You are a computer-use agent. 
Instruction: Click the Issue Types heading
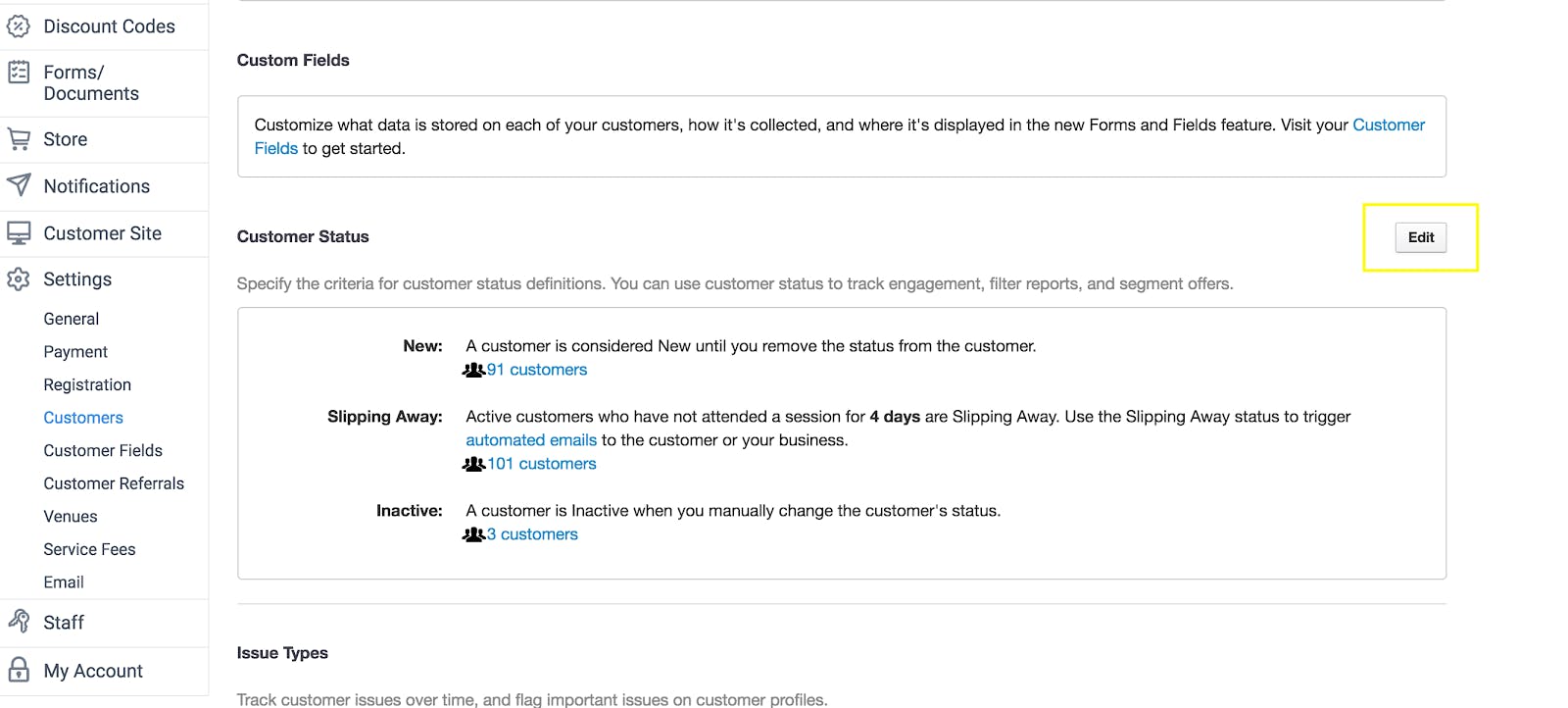282,653
